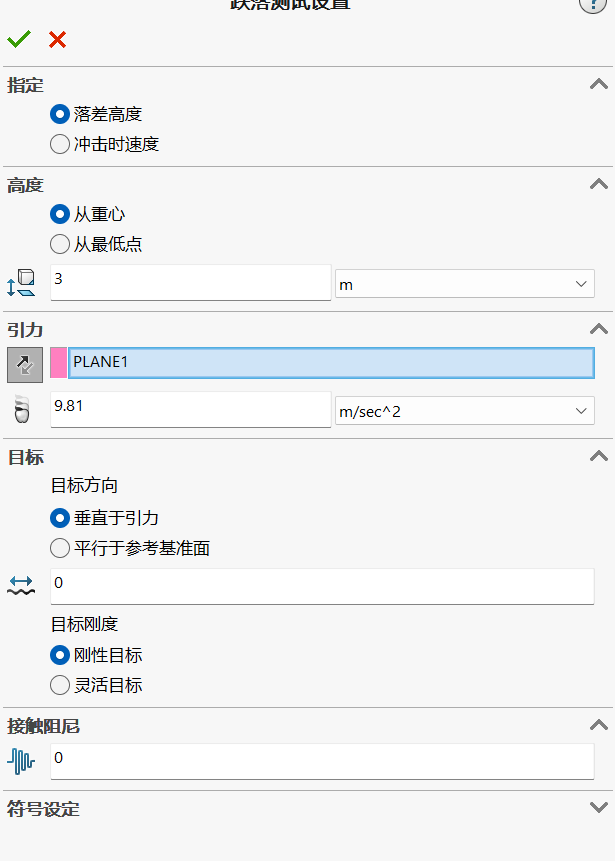
Task: Select the 冲击时速度 radio option
Action: point(104,144)
